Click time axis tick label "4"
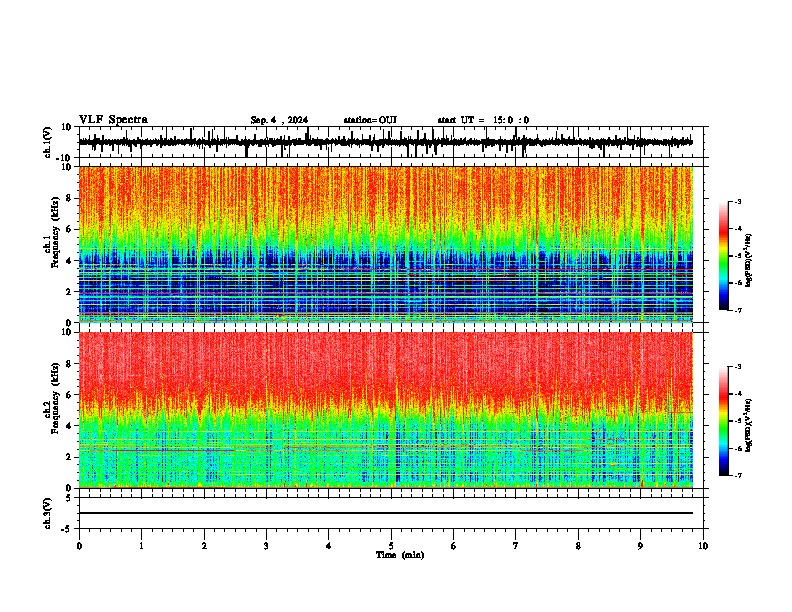792x612 pixels. tap(329, 546)
